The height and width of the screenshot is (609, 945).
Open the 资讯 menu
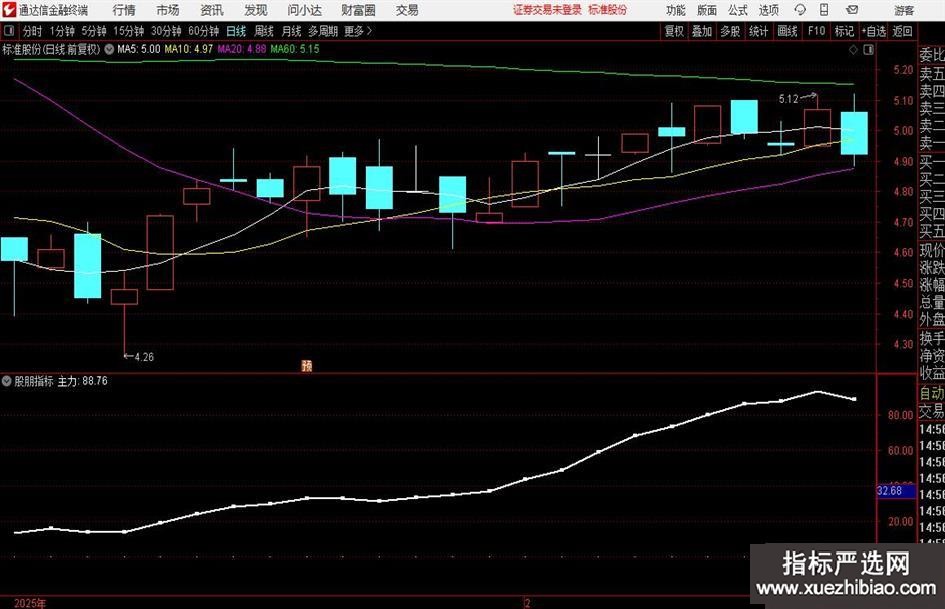pos(212,10)
